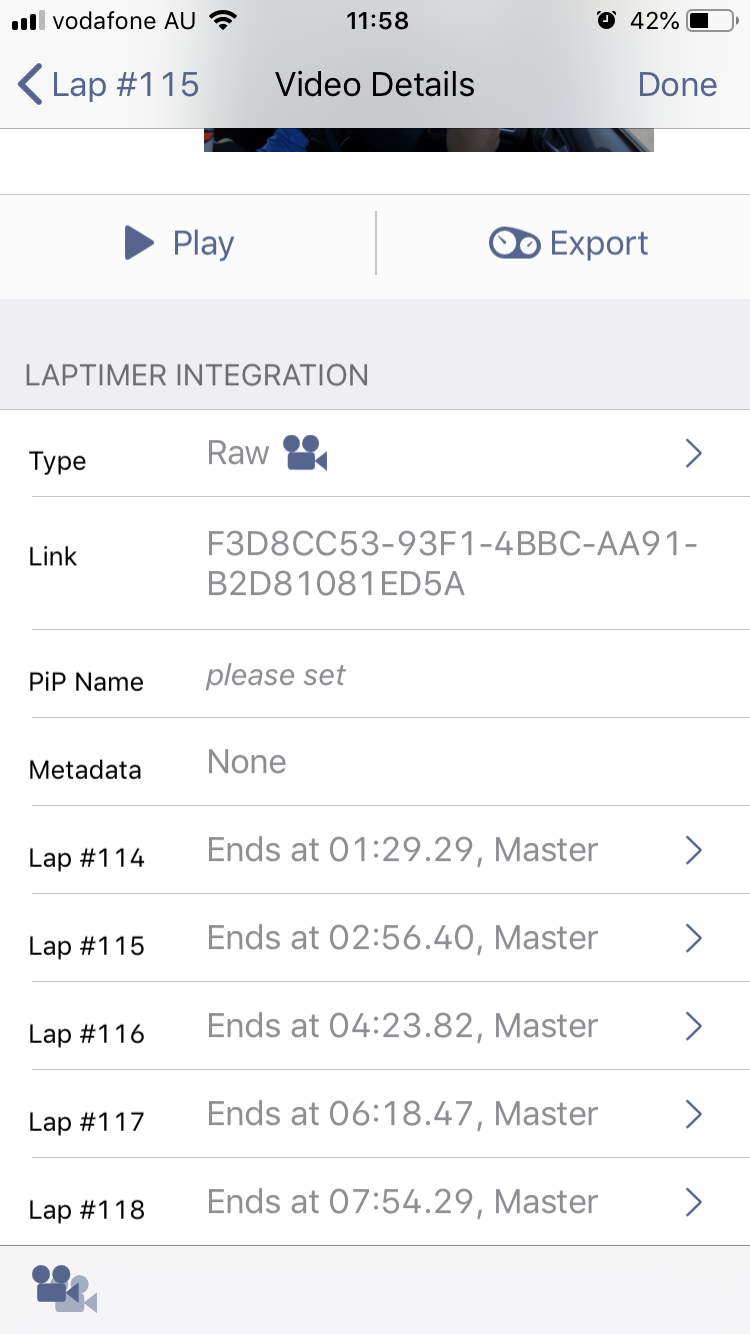
Task: Tap the camera icon beside Raw
Action: (x=306, y=453)
